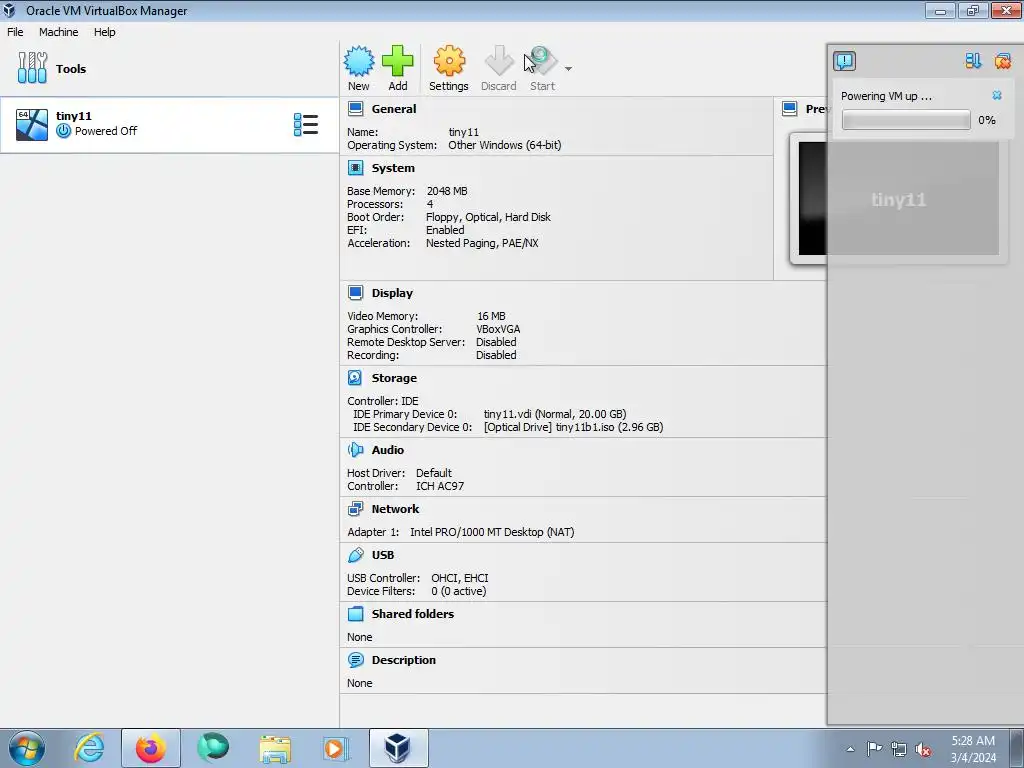The height and width of the screenshot is (768, 1024).
Task: Click the System section chip icon
Action: [x=355, y=168]
